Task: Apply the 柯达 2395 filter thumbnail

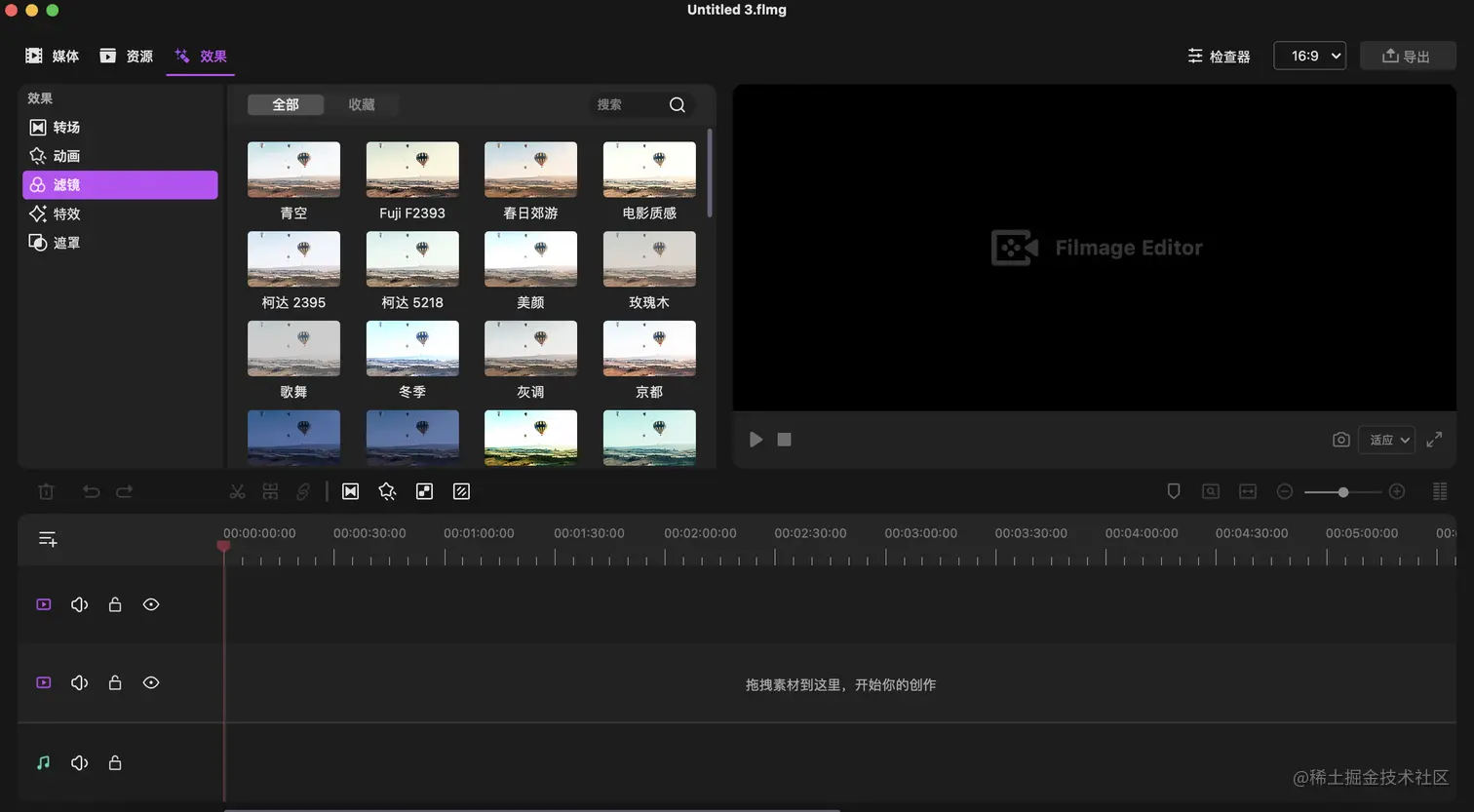Action: click(293, 259)
